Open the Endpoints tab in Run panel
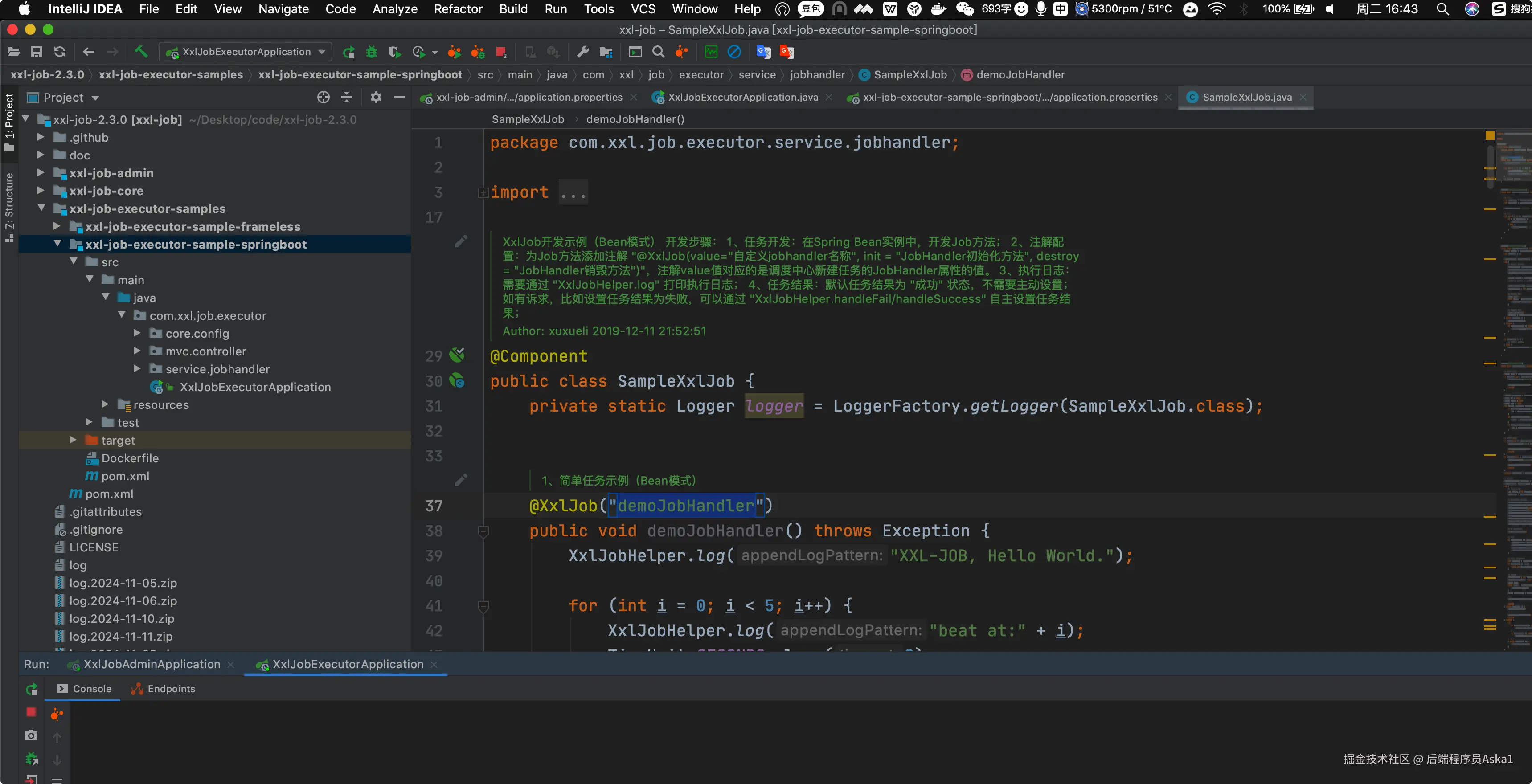Screen dimensions: 1532x784 pos(163,689)
